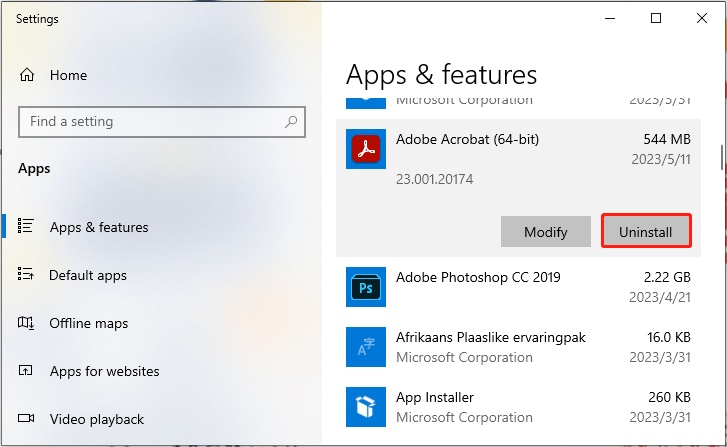Click the Default apps icon
Viewport: 727px width, 447px height.
click(26, 274)
